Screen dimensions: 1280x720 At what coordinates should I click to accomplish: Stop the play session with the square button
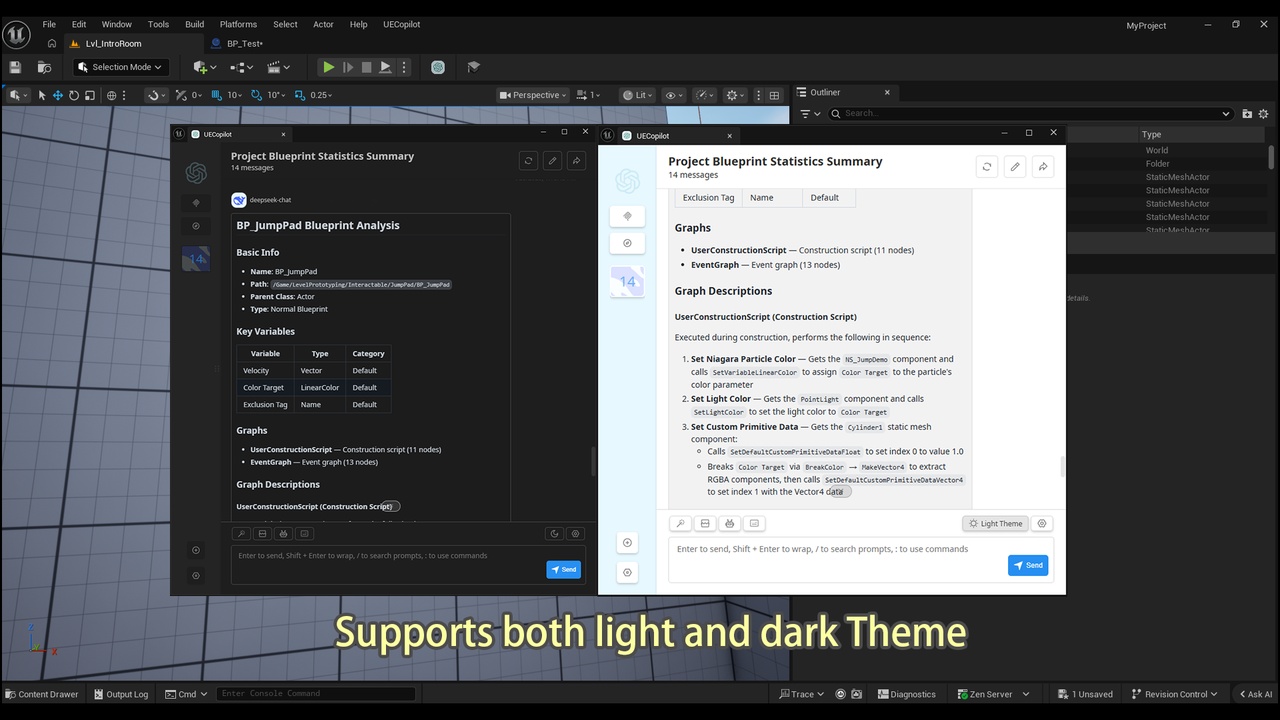click(366, 67)
